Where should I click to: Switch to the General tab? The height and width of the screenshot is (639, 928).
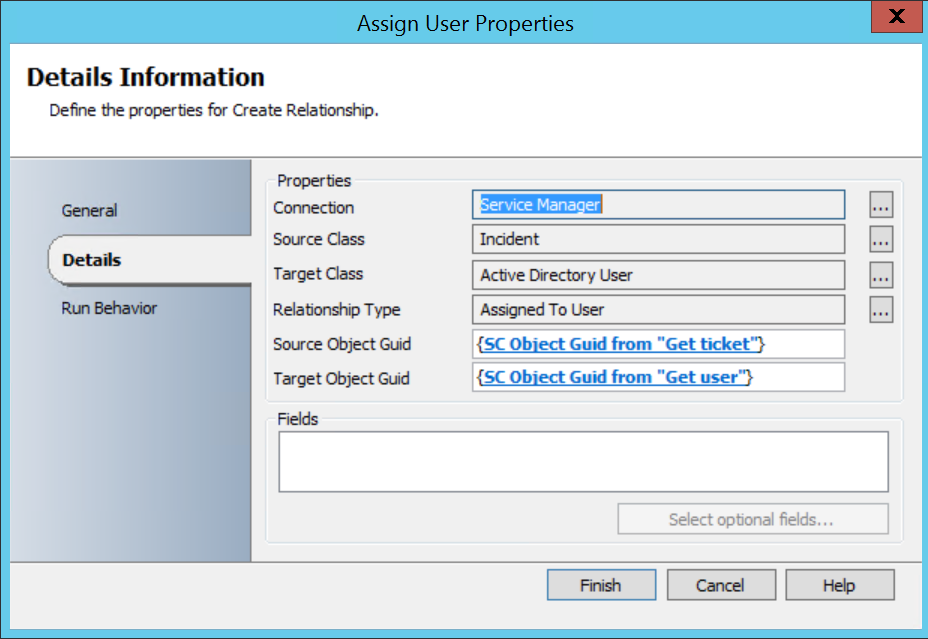(x=90, y=211)
